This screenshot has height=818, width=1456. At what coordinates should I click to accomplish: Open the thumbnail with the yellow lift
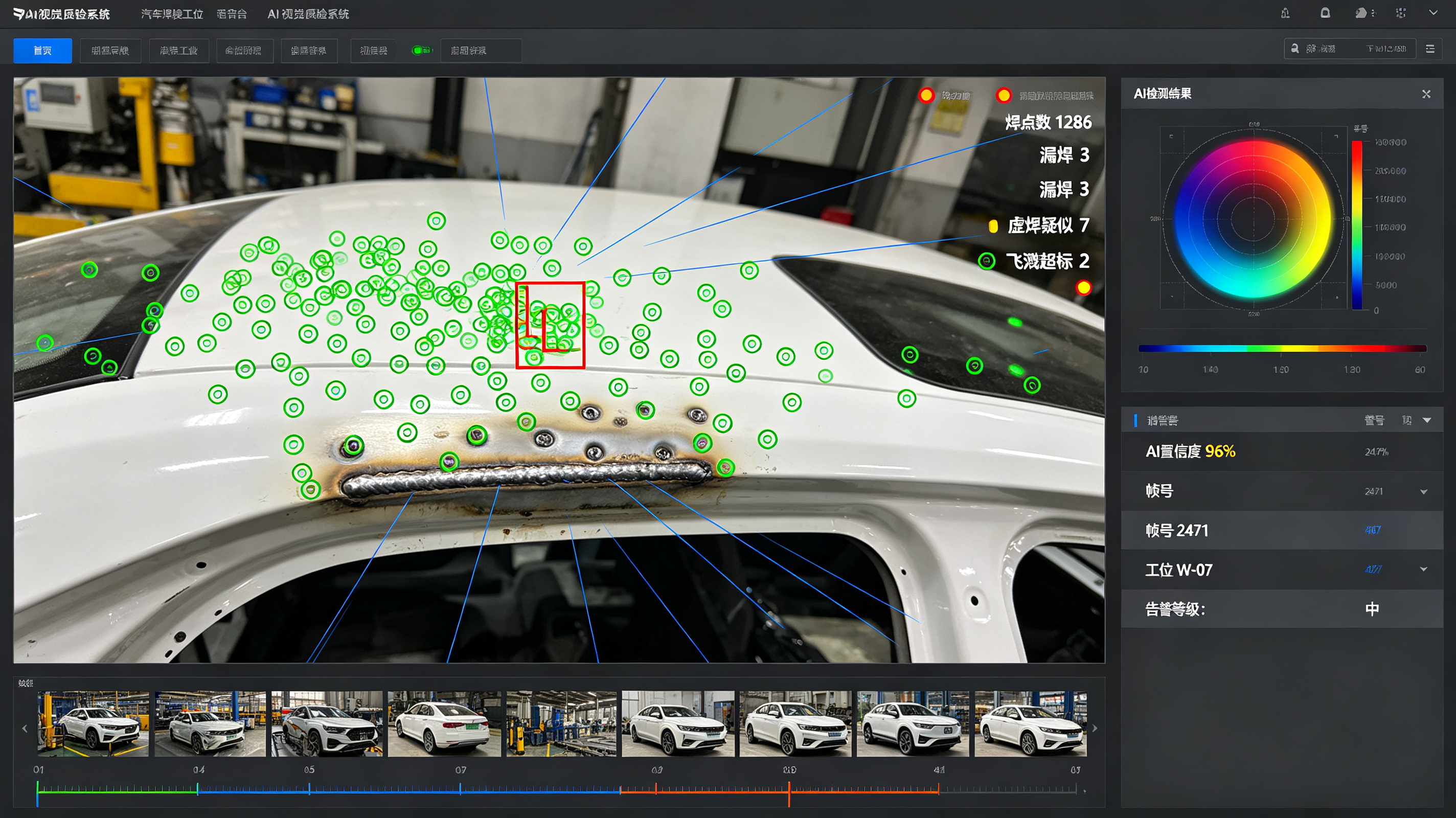point(93,723)
